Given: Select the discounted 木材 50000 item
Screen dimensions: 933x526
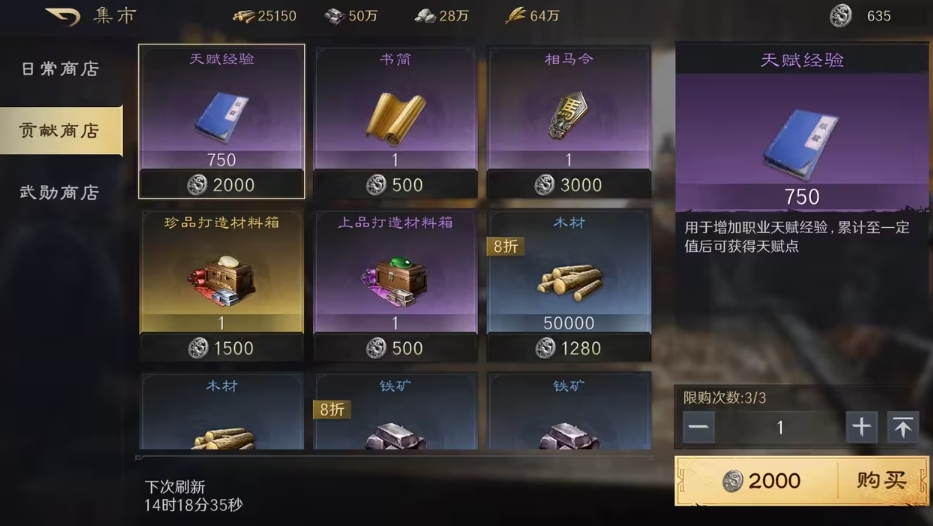Looking at the screenshot, I should (568, 285).
